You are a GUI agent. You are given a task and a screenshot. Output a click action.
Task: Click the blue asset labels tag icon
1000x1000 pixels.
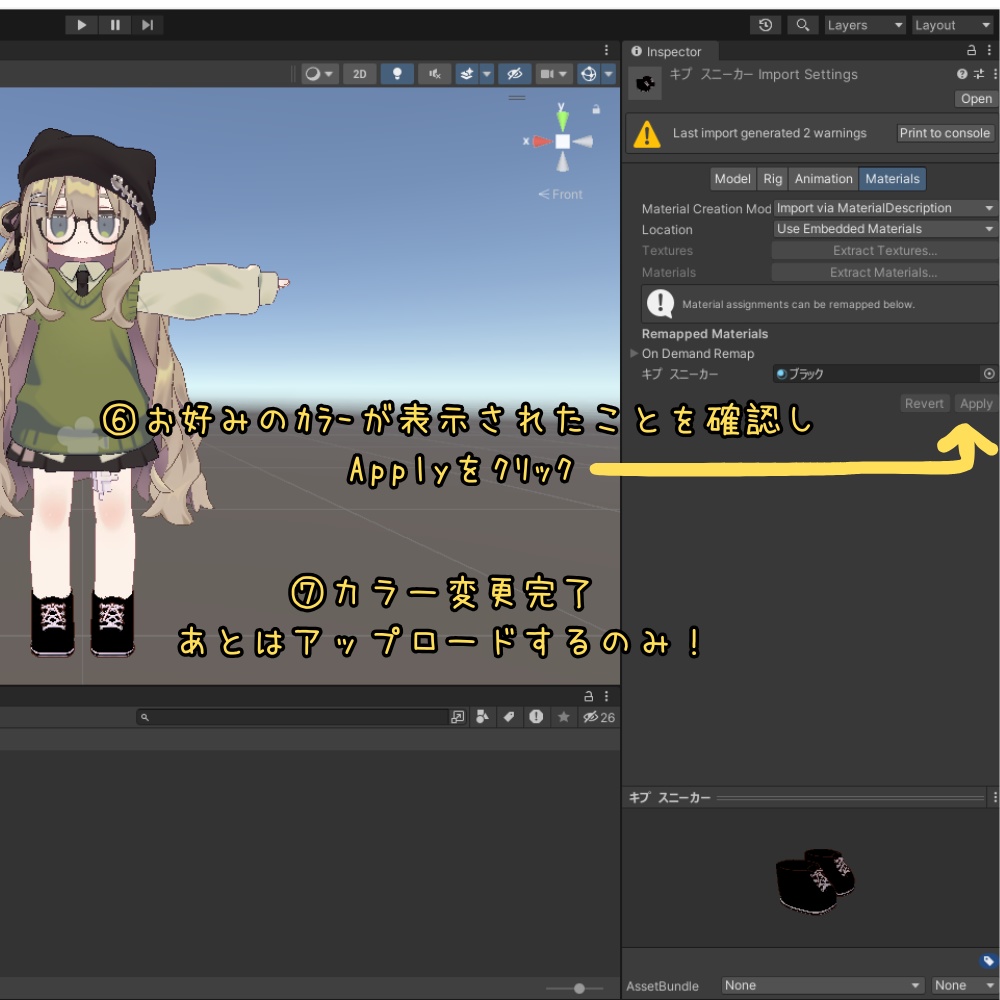point(988,960)
